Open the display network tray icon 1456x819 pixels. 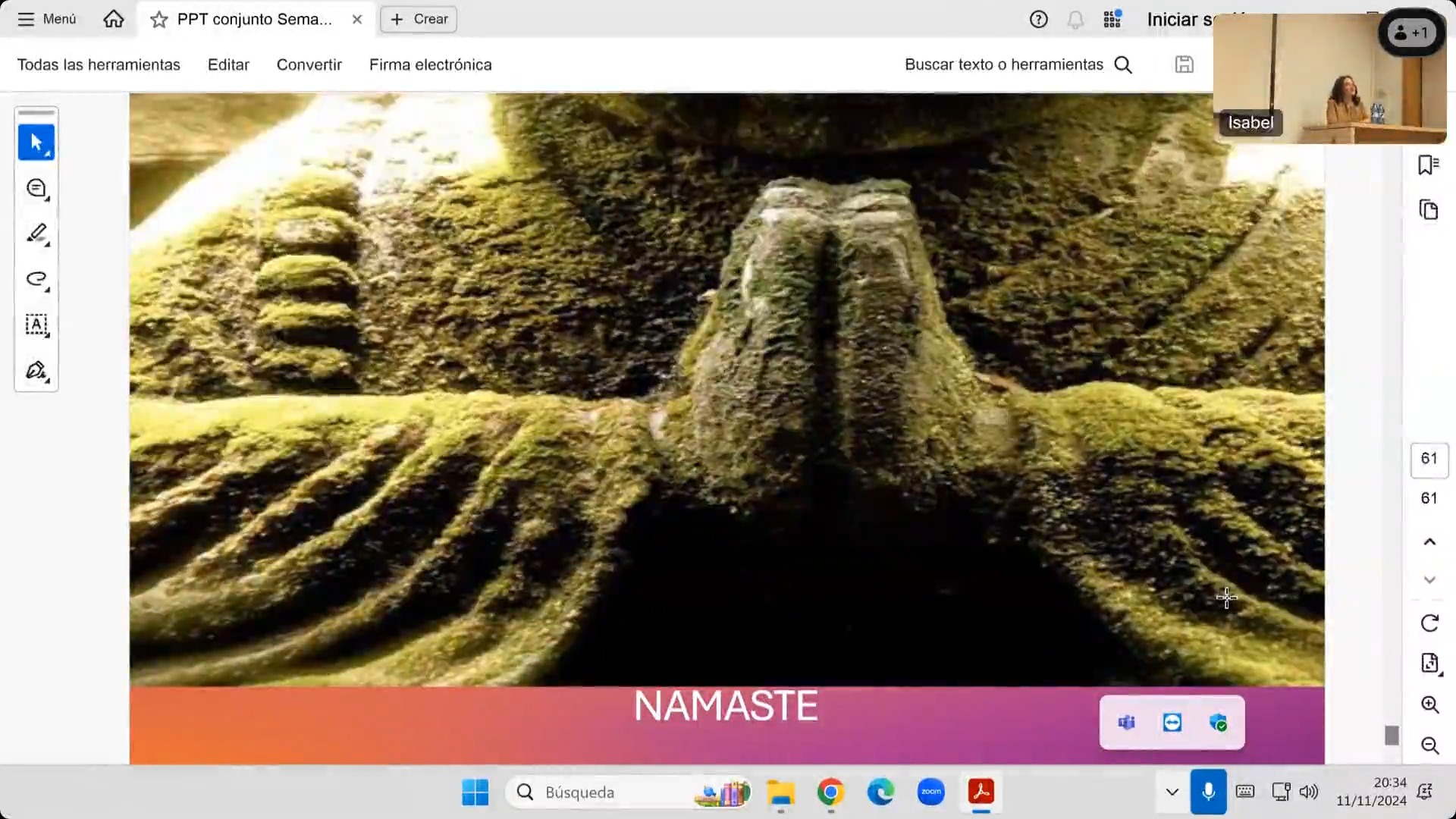tap(1281, 792)
